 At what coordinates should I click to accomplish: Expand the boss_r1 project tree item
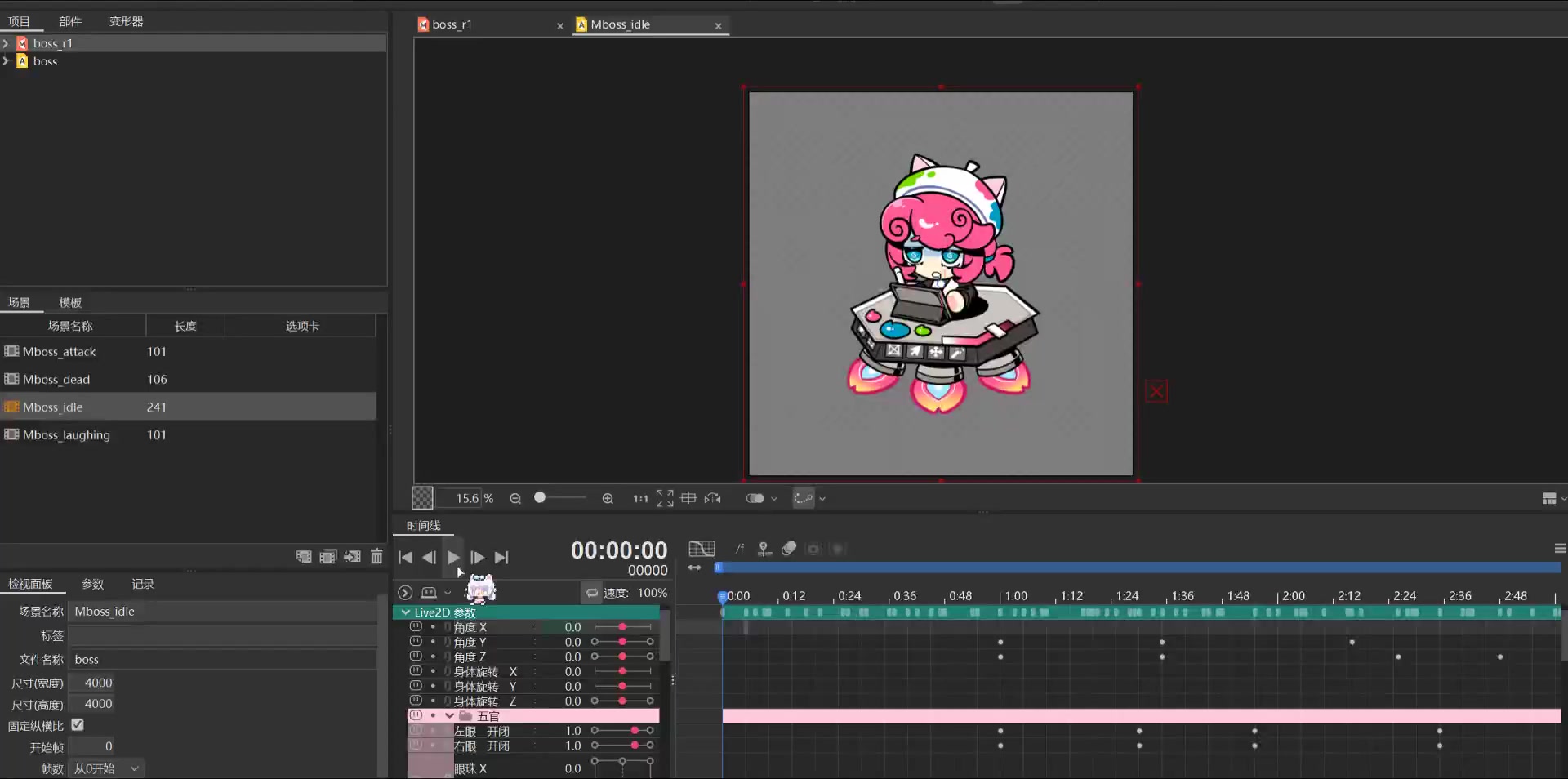[6, 43]
